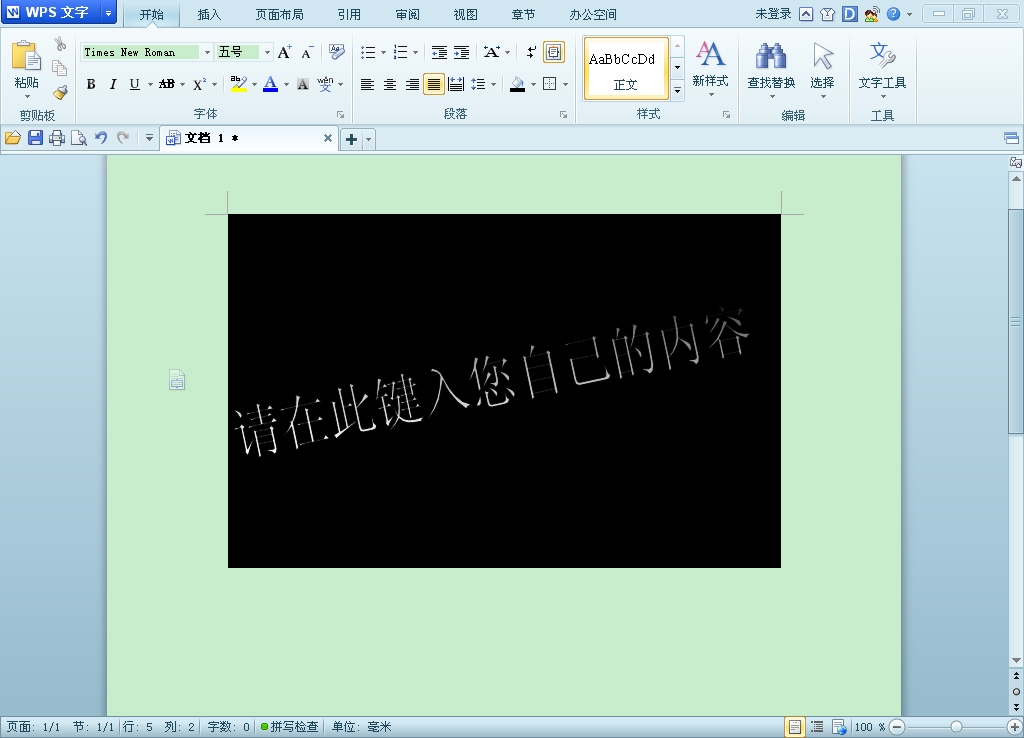Image resolution: width=1024 pixels, height=738 pixels.
Task: Toggle paragraph marks display icon
Action: 531,52
